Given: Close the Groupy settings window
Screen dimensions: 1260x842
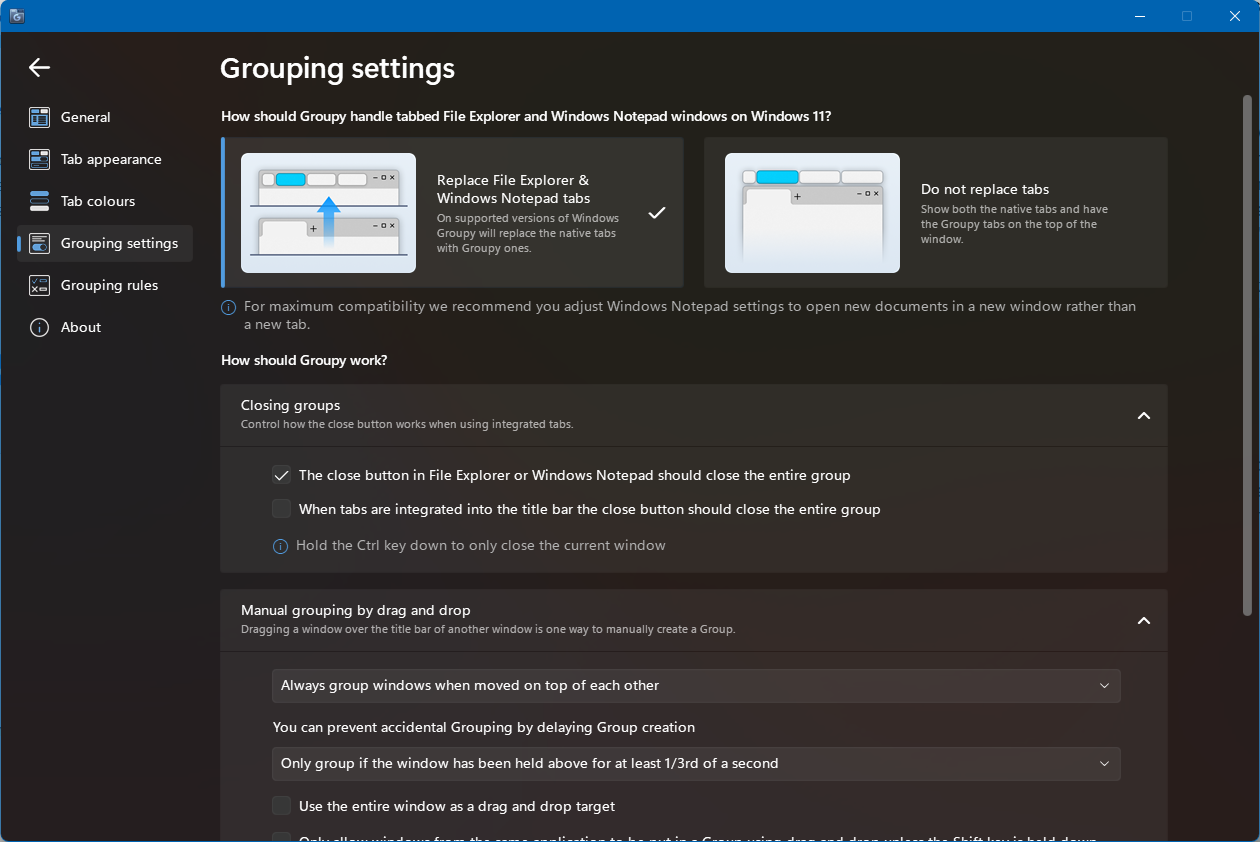Looking at the screenshot, I should pos(1233,16).
